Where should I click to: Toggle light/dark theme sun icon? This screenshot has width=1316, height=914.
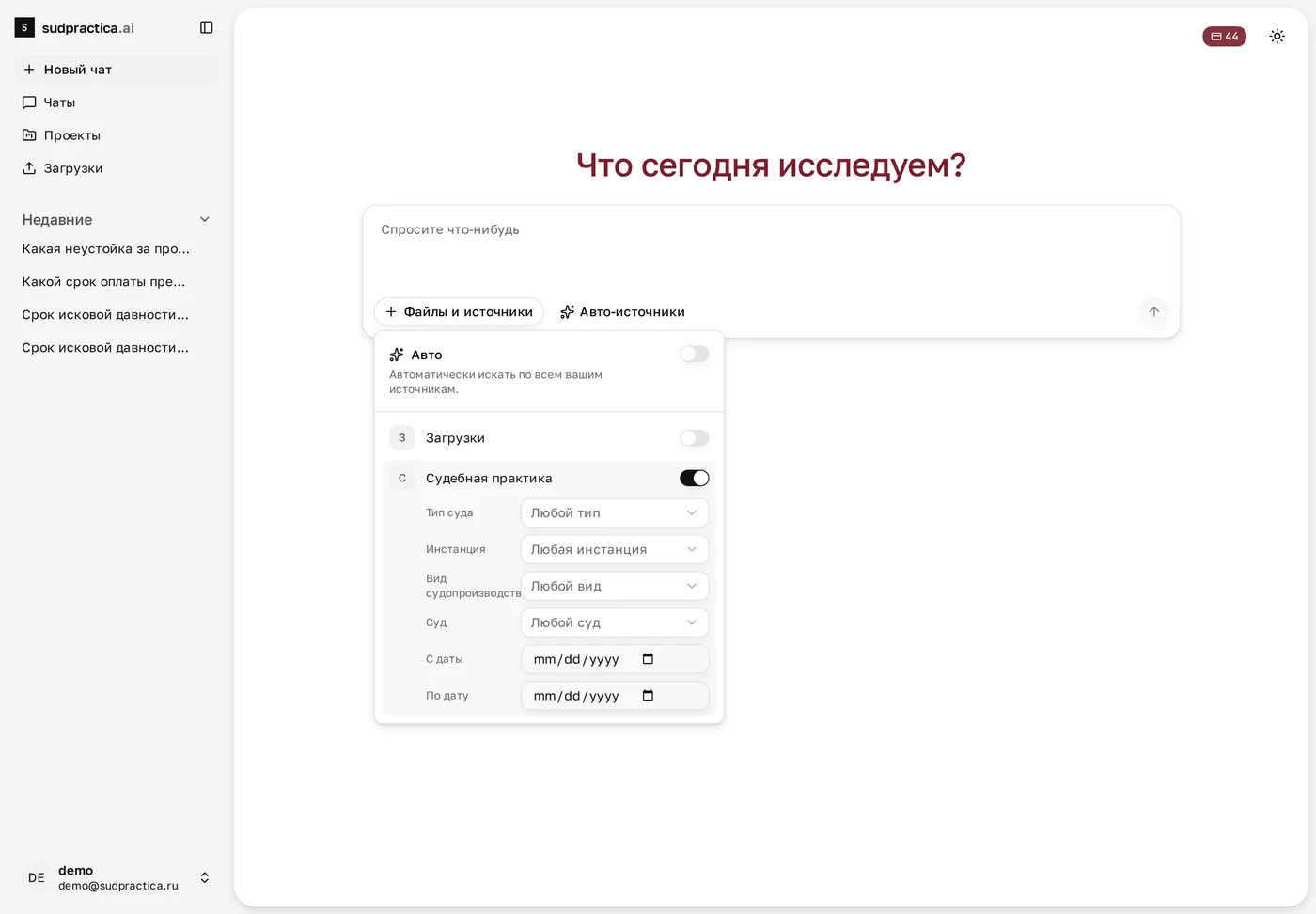(1277, 37)
